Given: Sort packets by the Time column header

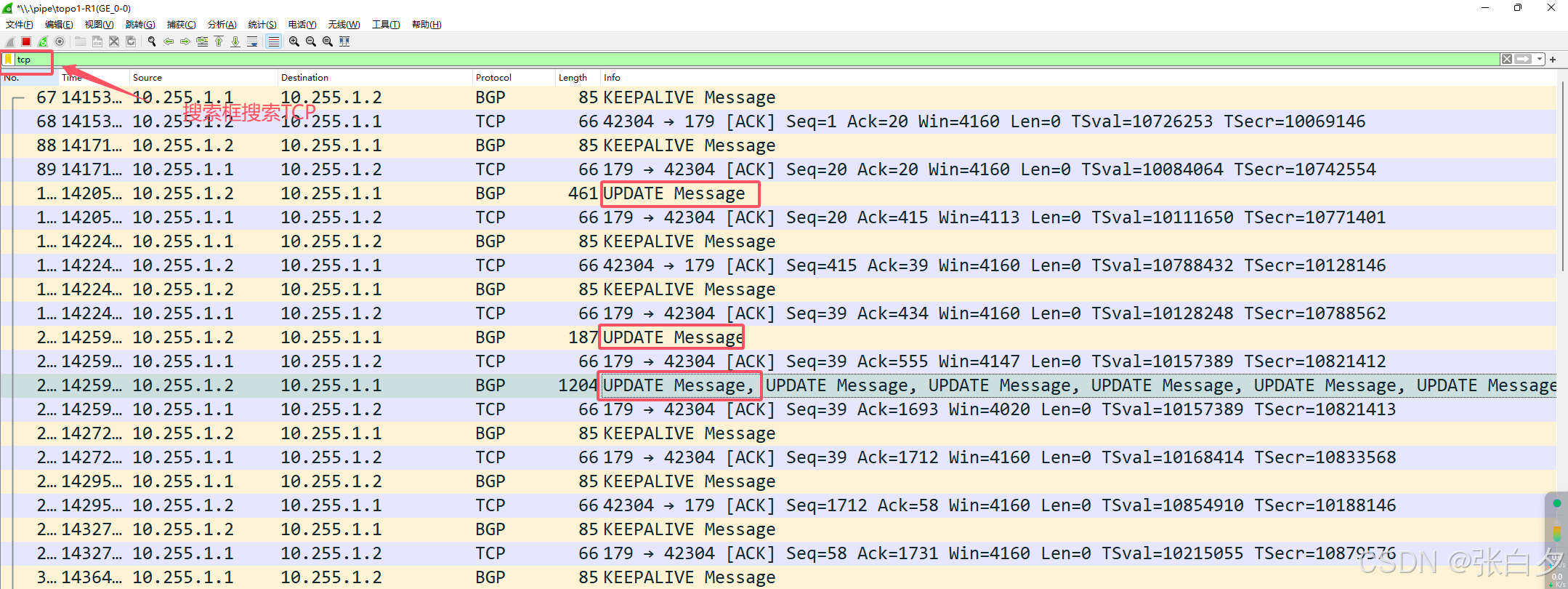Looking at the screenshot, I should click(94, 78).
